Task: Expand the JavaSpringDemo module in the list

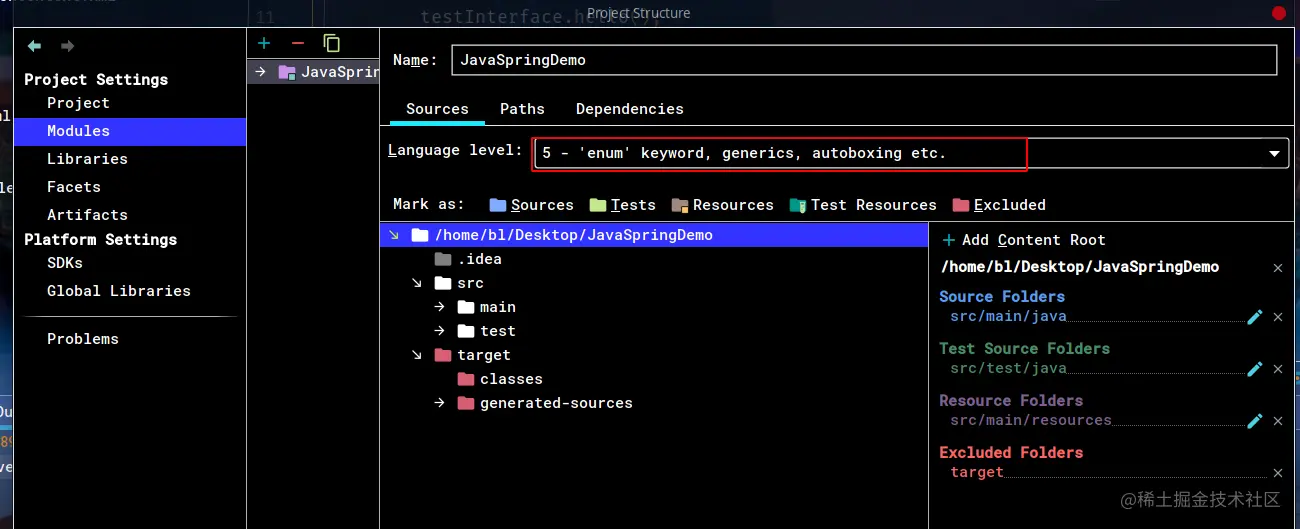Action: [260, 72]
